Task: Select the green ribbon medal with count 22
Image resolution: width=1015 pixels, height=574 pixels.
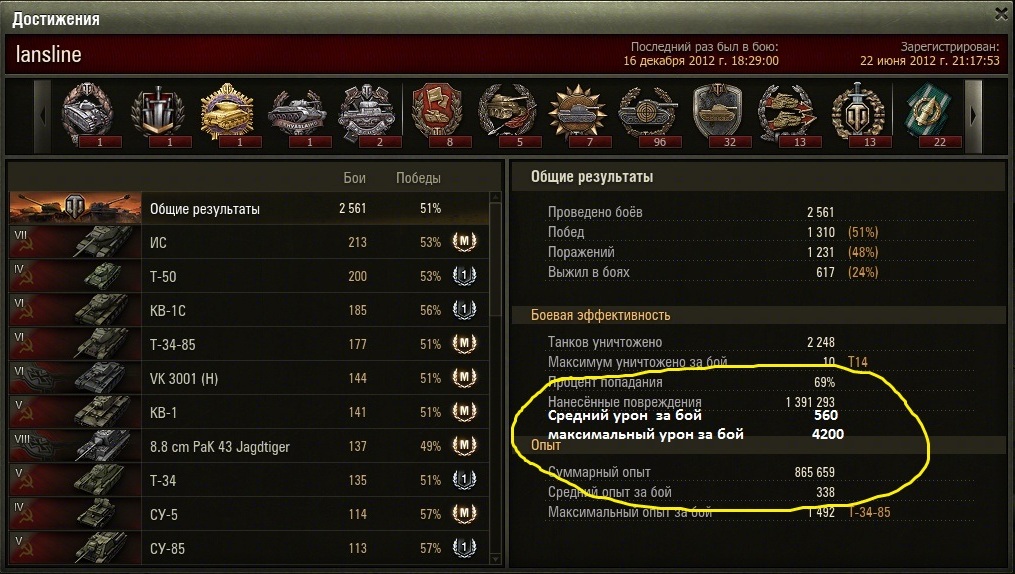Action: click(x=928, y=115)
